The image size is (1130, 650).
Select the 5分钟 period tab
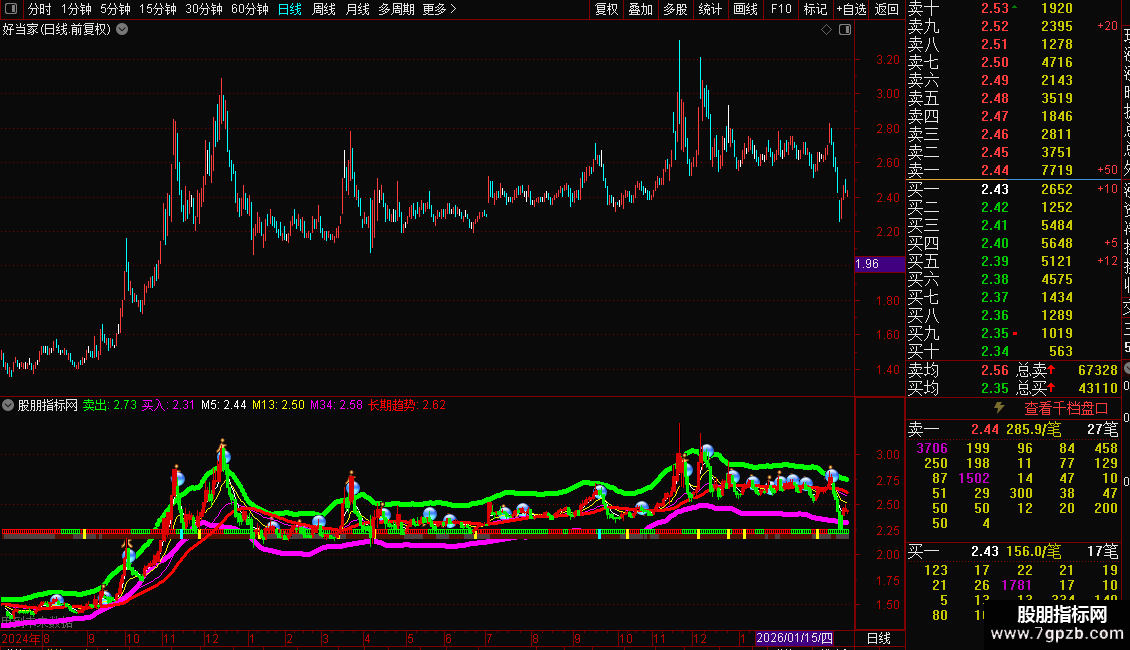pyautogui.click(x=115, y=9)
